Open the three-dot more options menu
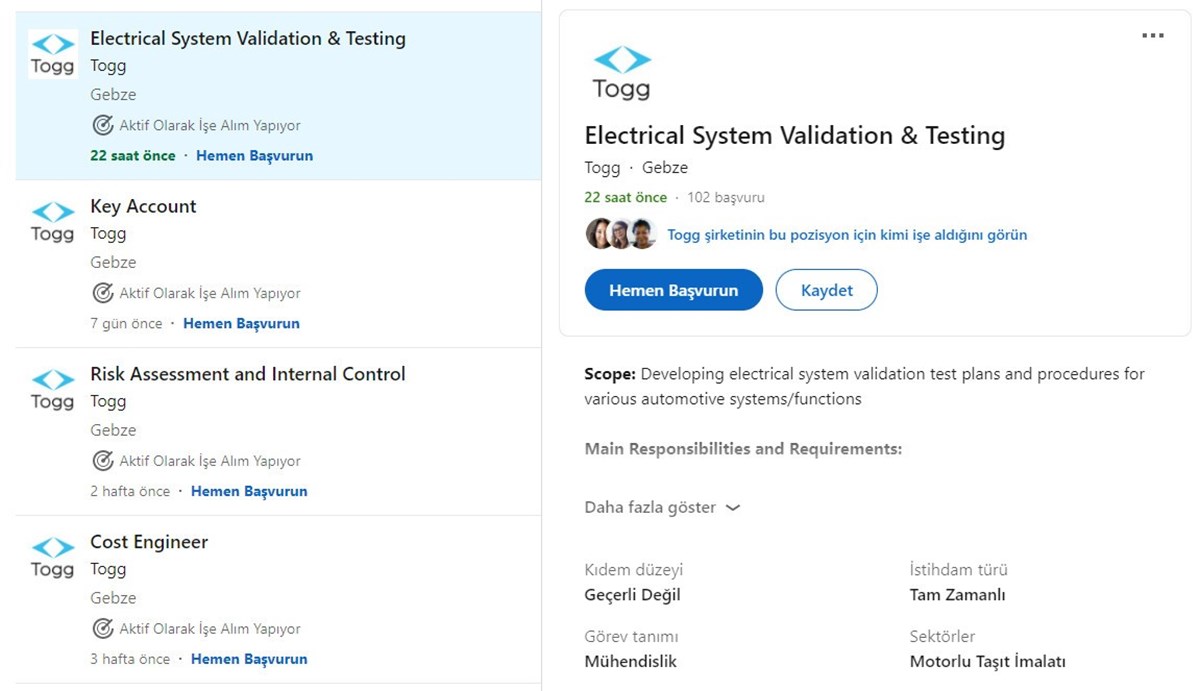This screenshot has width=1200, height=691. 1152,36
